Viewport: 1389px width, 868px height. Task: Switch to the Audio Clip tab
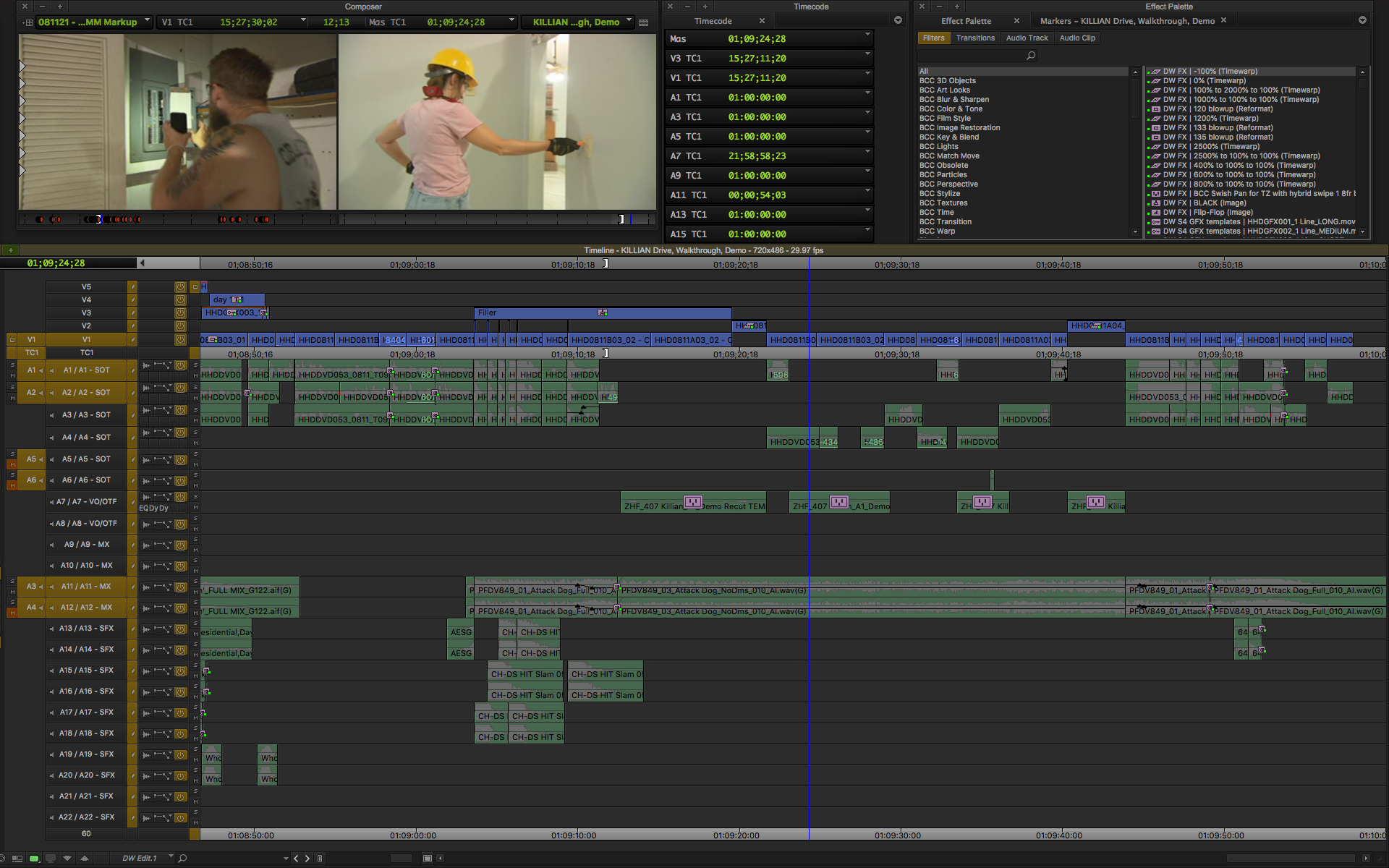pos(1077,38)
